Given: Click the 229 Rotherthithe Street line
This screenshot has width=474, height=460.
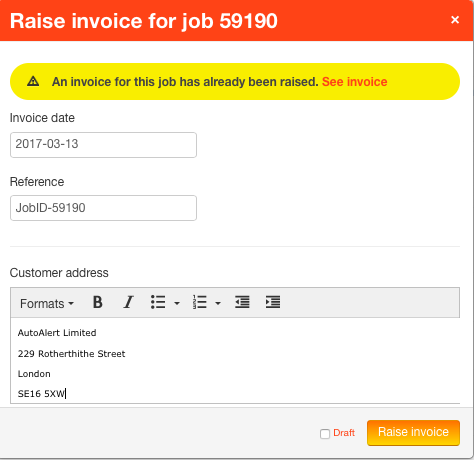Looking at the screenshot, I should coord(71,354).
